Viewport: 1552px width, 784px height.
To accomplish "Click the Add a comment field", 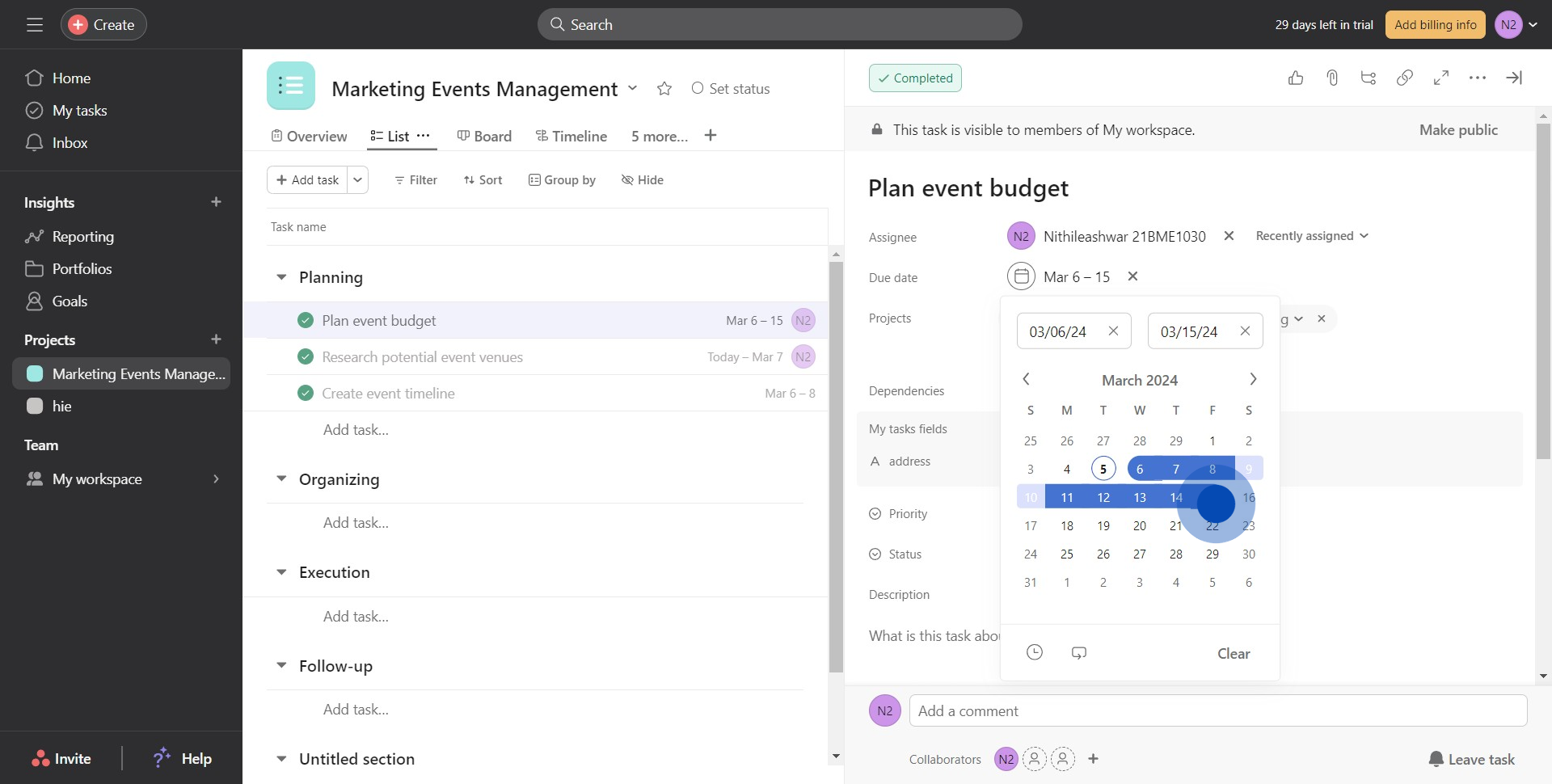I will coord(1217,710).
